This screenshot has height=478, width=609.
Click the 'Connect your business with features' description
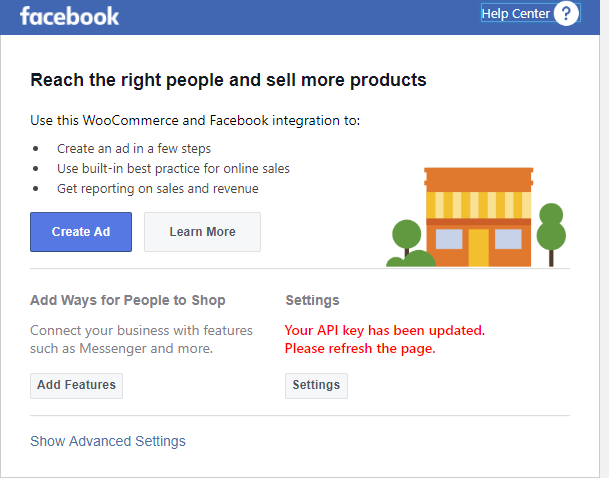pyautogui.click(x=141, y=339)
